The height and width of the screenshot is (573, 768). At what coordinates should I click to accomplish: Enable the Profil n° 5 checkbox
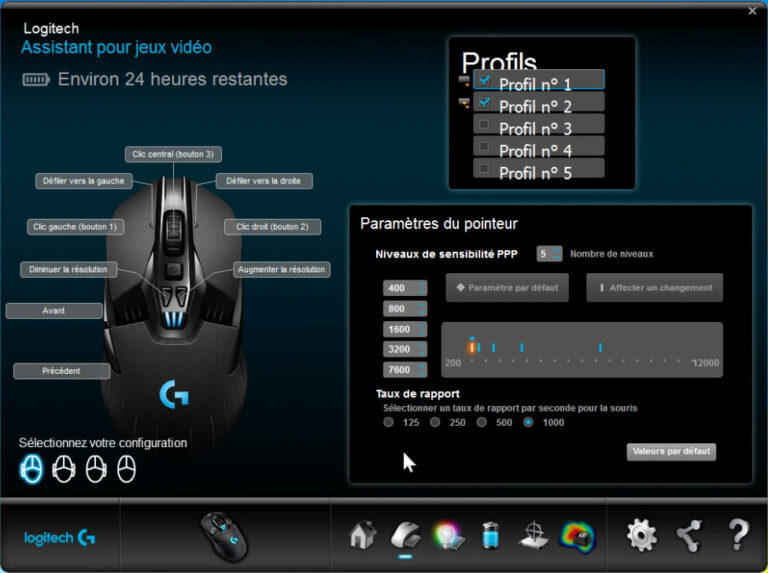[x=484, y=168]
